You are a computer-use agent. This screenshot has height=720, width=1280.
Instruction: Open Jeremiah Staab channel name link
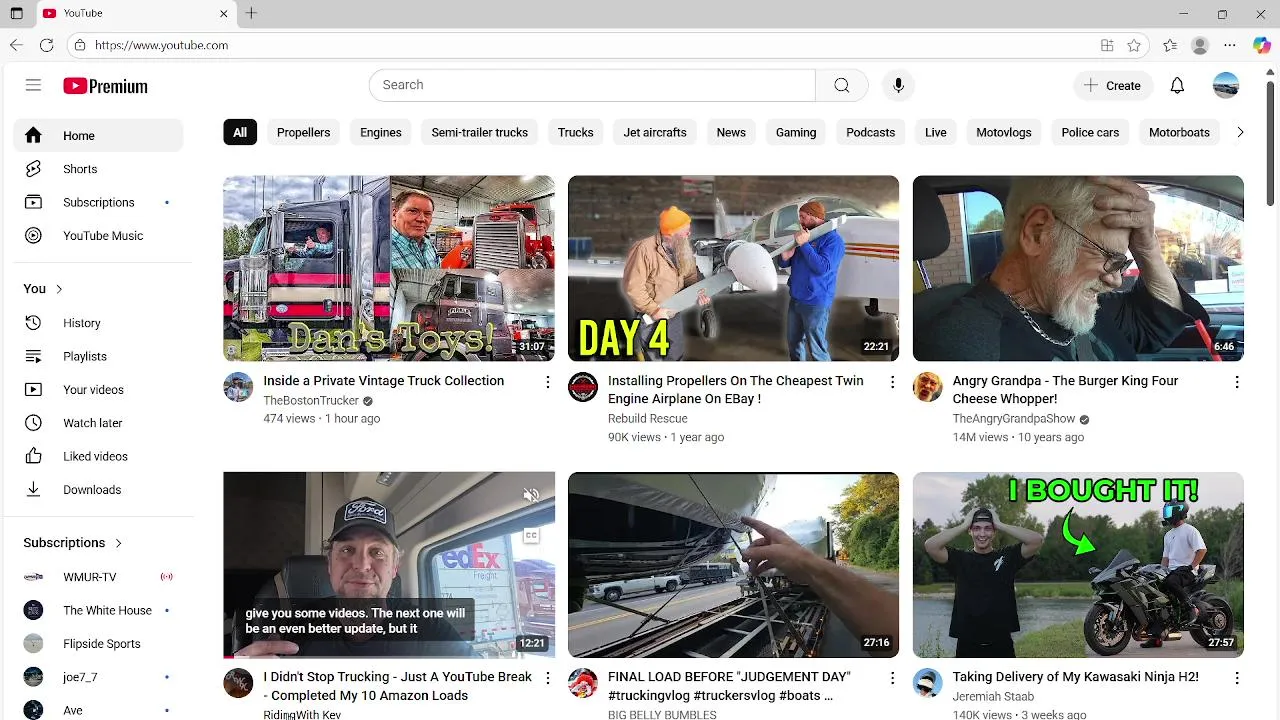click(x=993, y=696)
